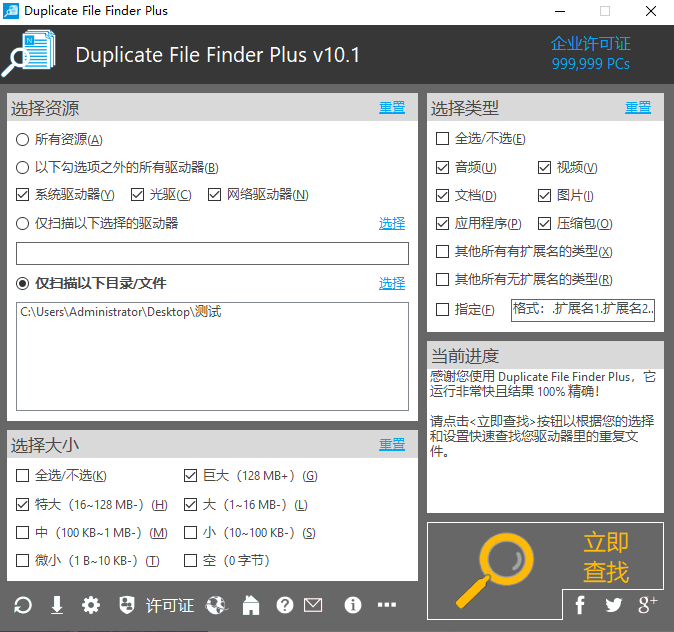Click the globe language icon
The width and height of the screenshot is (674, 632).
(216, 605)
